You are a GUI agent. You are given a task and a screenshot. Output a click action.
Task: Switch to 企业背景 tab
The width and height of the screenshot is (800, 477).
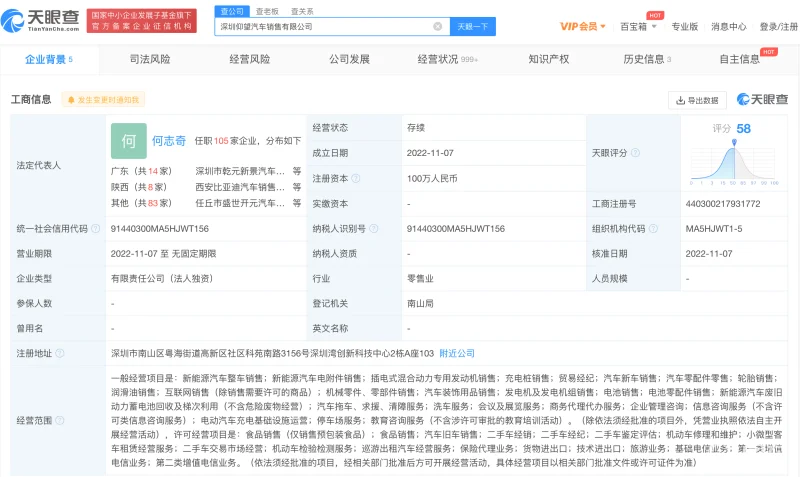point(49,60)
